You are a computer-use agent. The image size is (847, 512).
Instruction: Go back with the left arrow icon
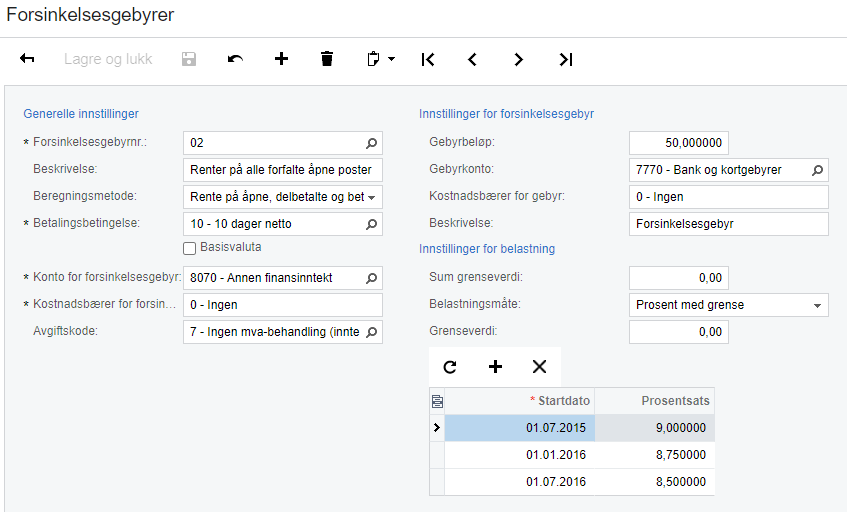[27, 59]
